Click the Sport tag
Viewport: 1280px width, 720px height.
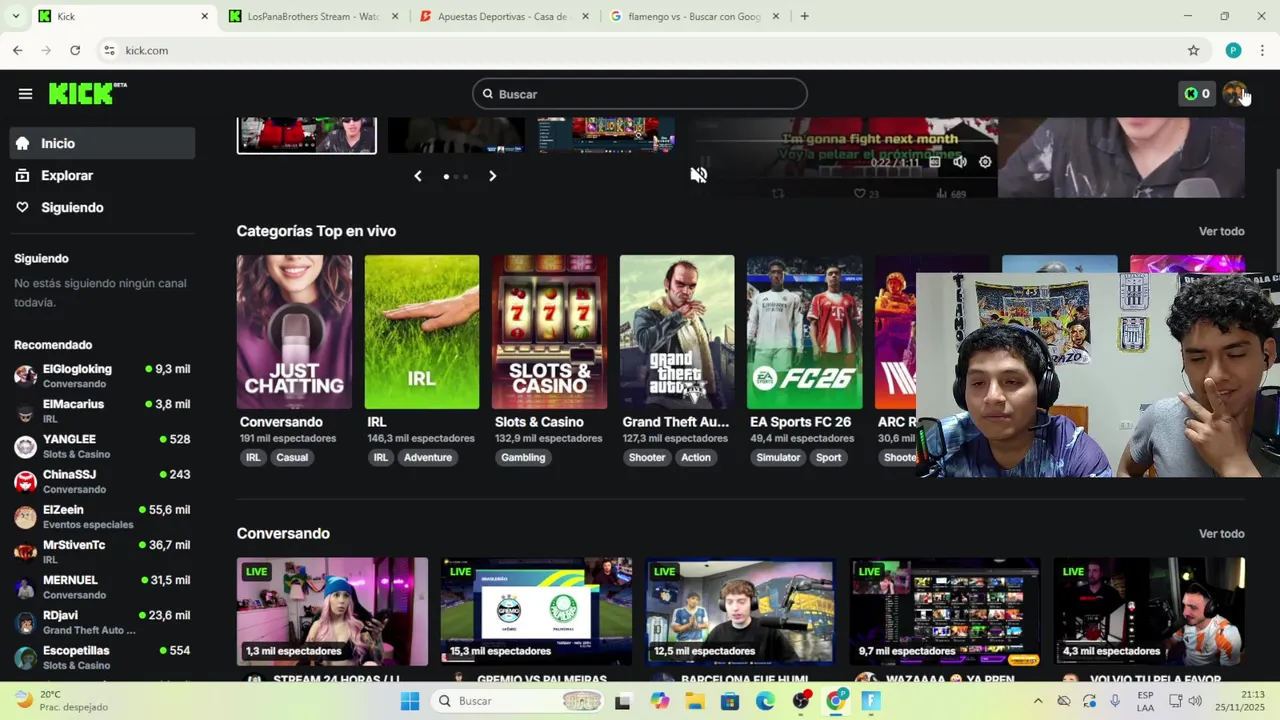(x=829, y=458)
